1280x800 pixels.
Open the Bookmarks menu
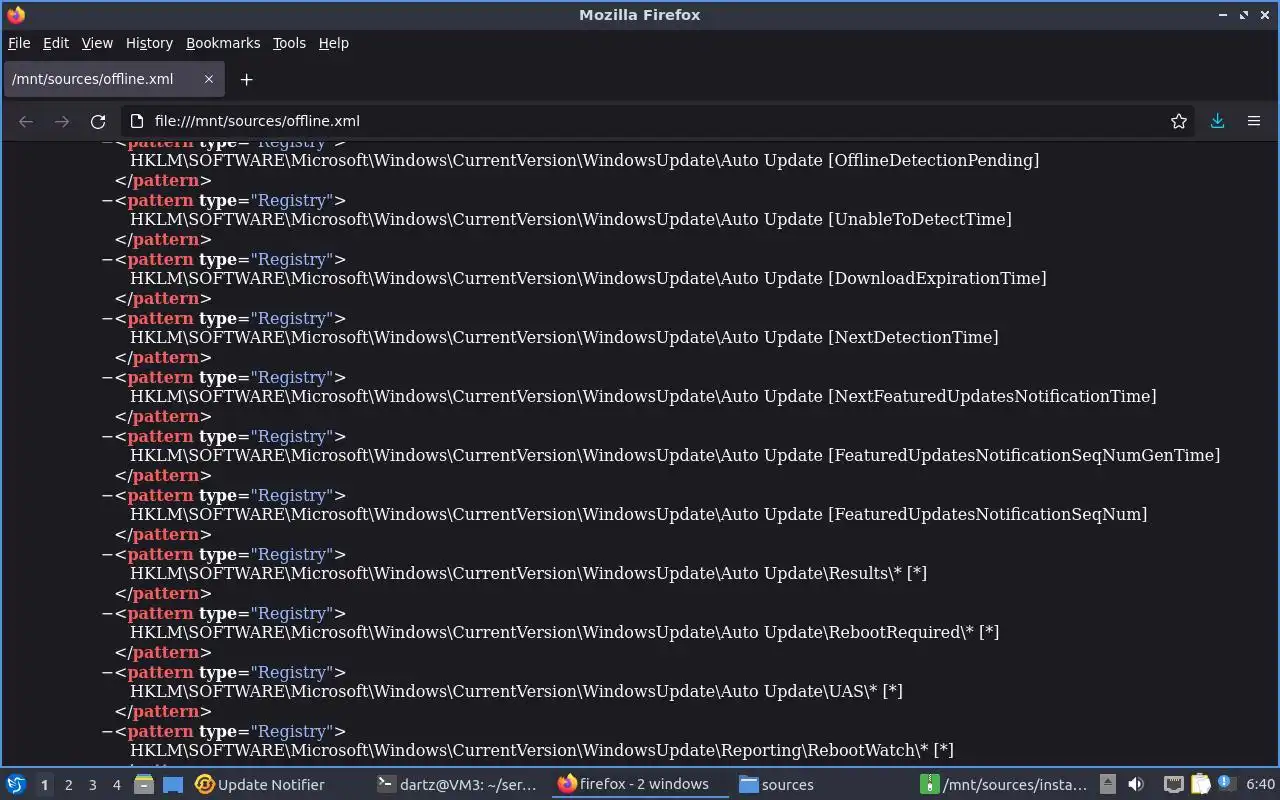pos(223,43)
